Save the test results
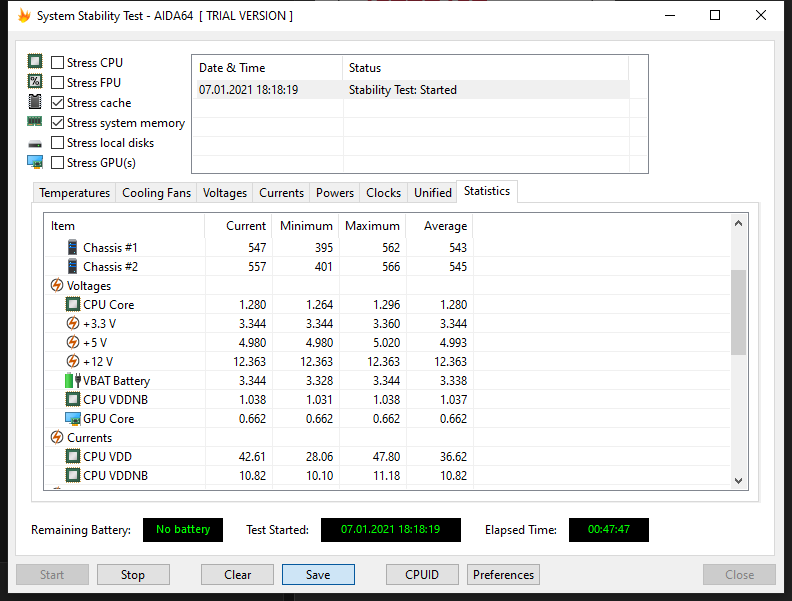792x601 pixels. (x=318, y=575)
